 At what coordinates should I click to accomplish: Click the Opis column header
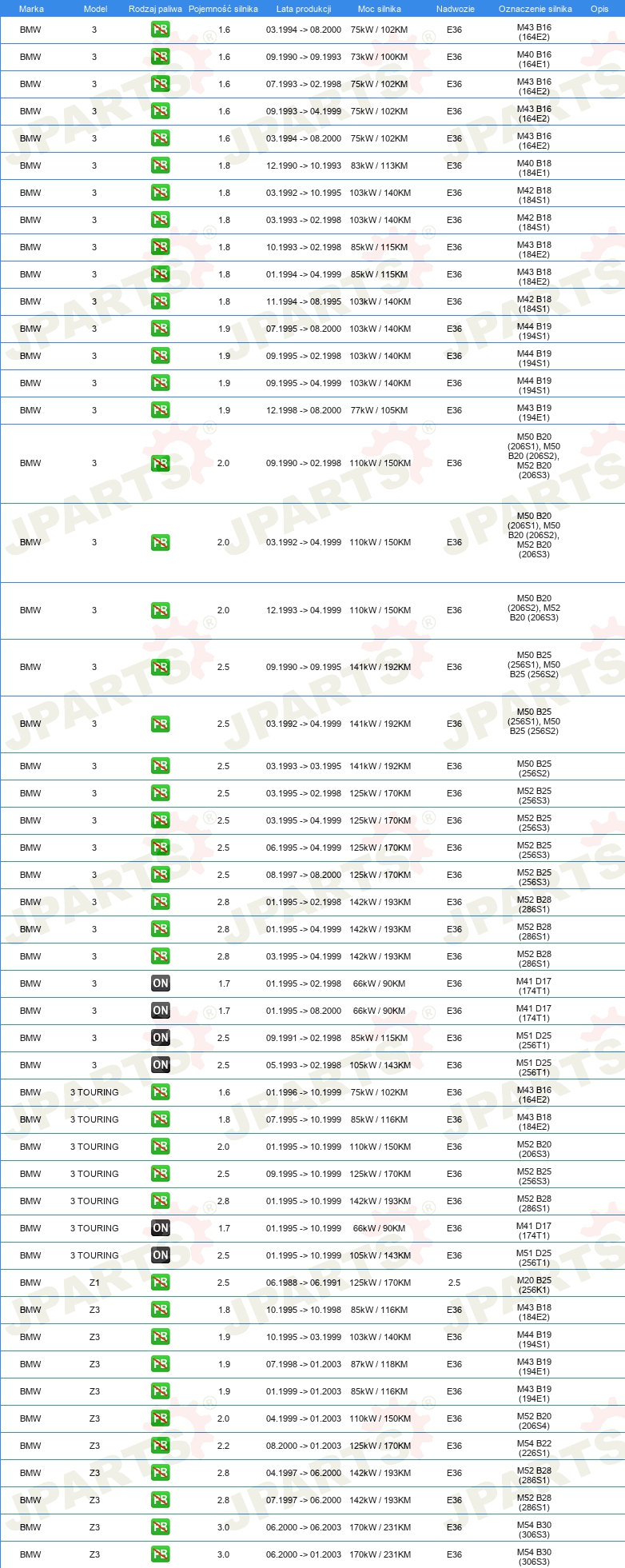tap(599, 9)
